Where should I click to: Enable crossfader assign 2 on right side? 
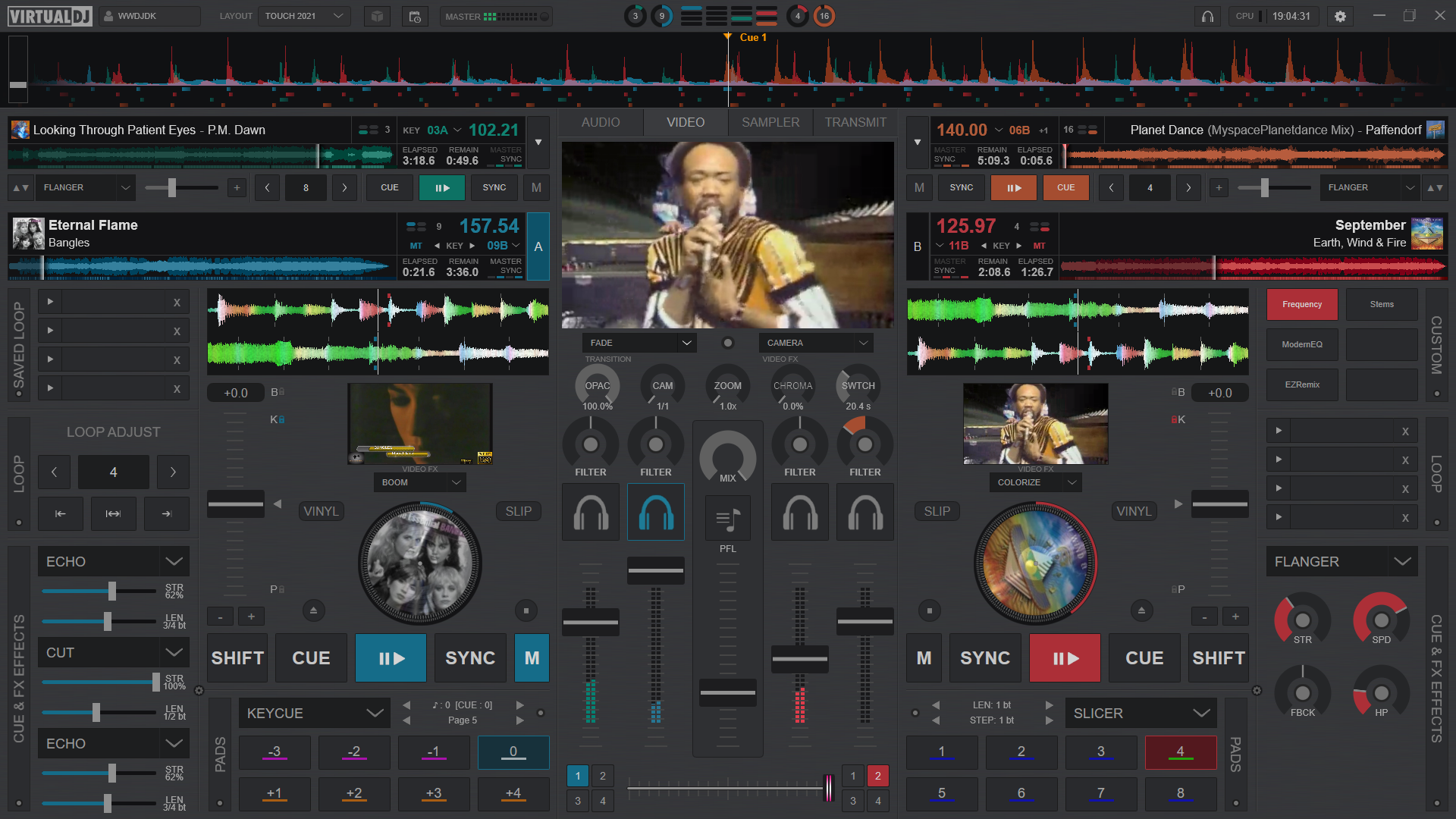878,776
